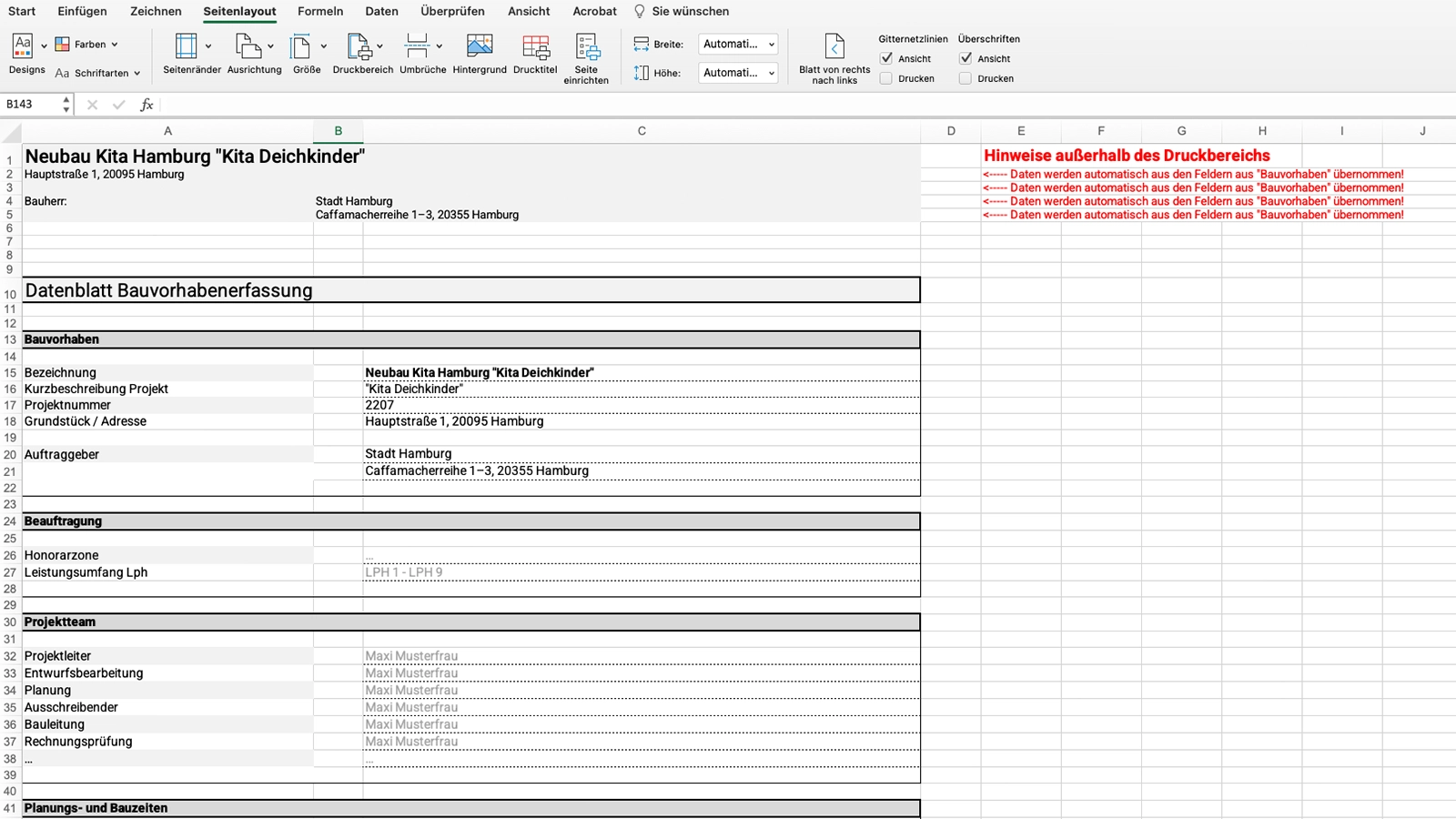Select column B header

click(x=338, y=131)
